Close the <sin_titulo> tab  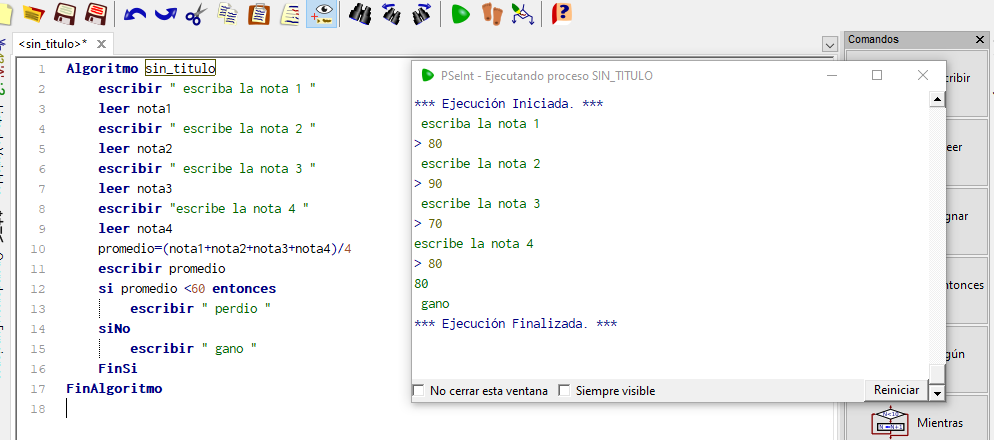101,44
